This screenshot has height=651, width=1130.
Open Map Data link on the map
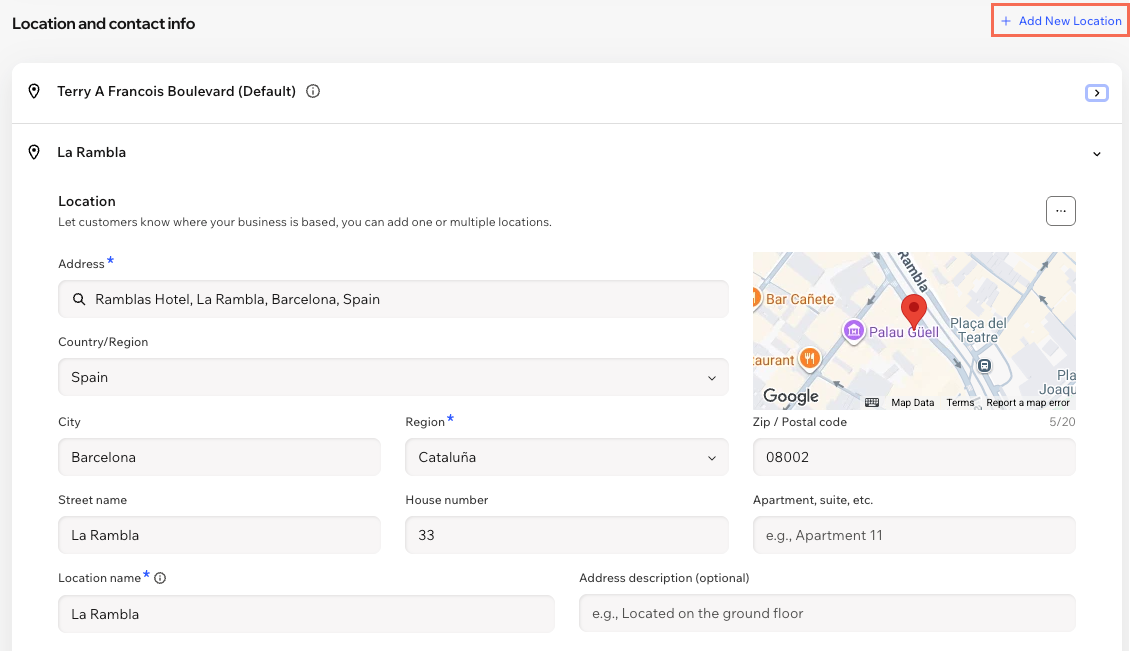pos(912,402)
